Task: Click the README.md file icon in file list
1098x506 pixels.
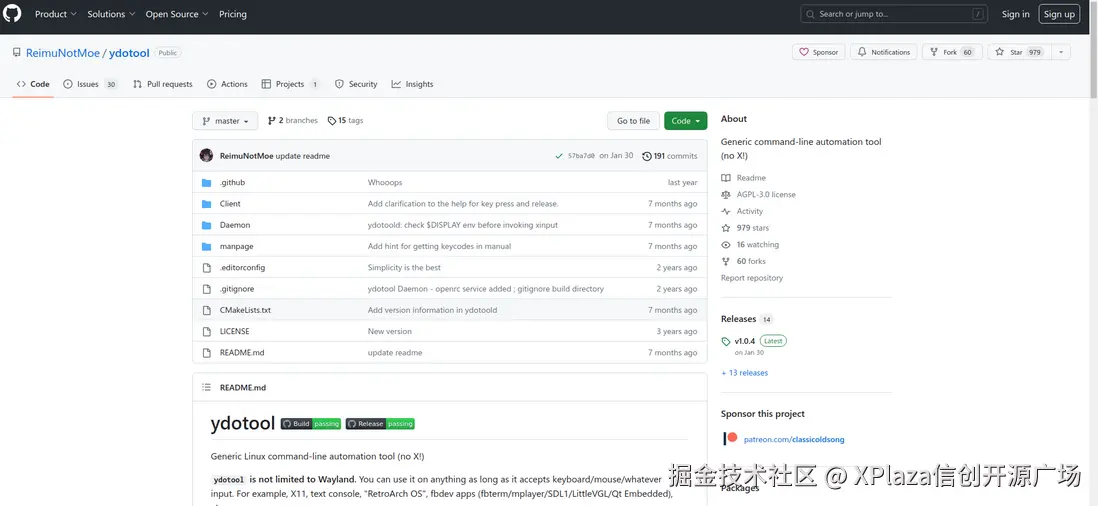Action: click(x=207, y=353)
